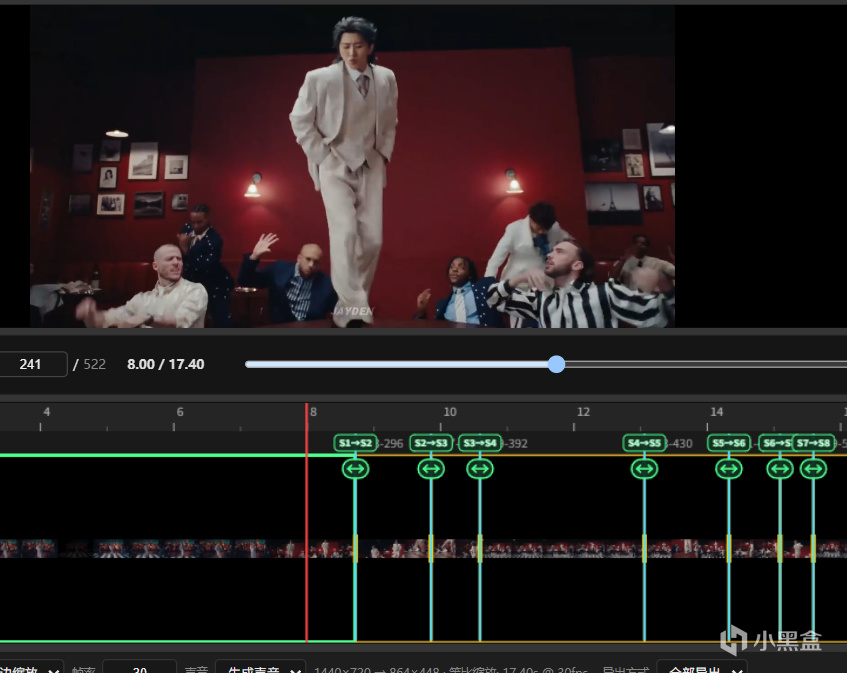Click the S3→S4 transition label
The height and width of the screenshot is (673, 847).
point(480,443)
